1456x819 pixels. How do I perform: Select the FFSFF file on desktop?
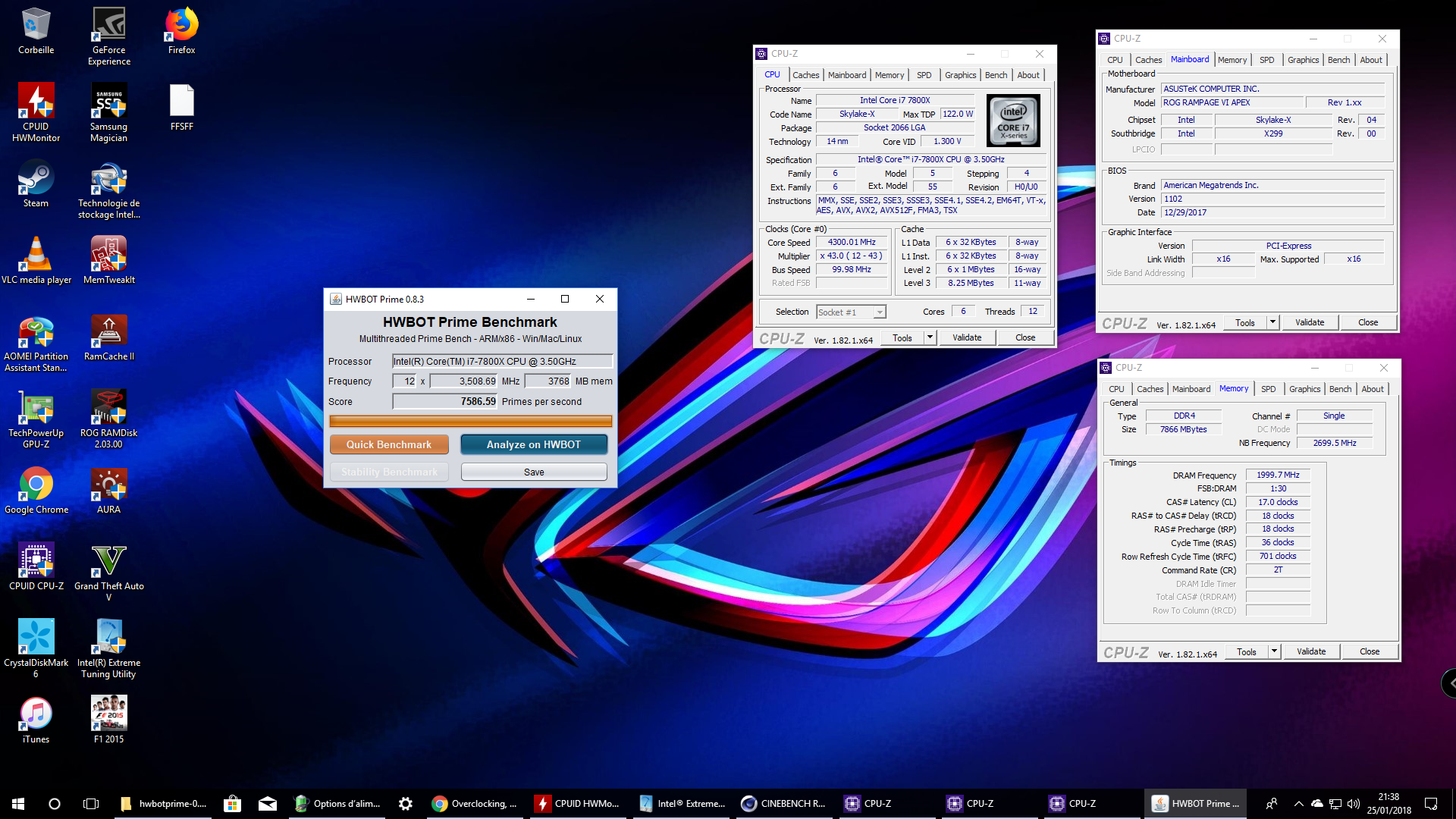[x=181, y=107]
